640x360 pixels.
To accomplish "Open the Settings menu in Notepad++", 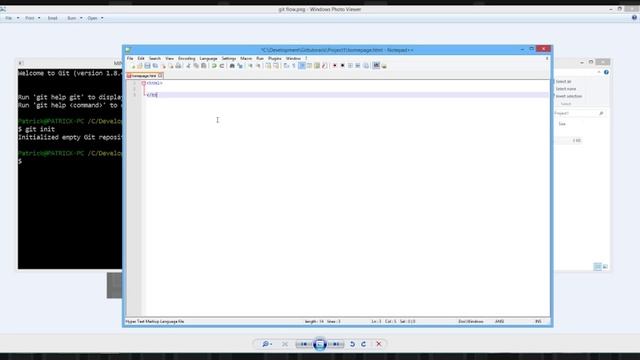I will point(229,58).
